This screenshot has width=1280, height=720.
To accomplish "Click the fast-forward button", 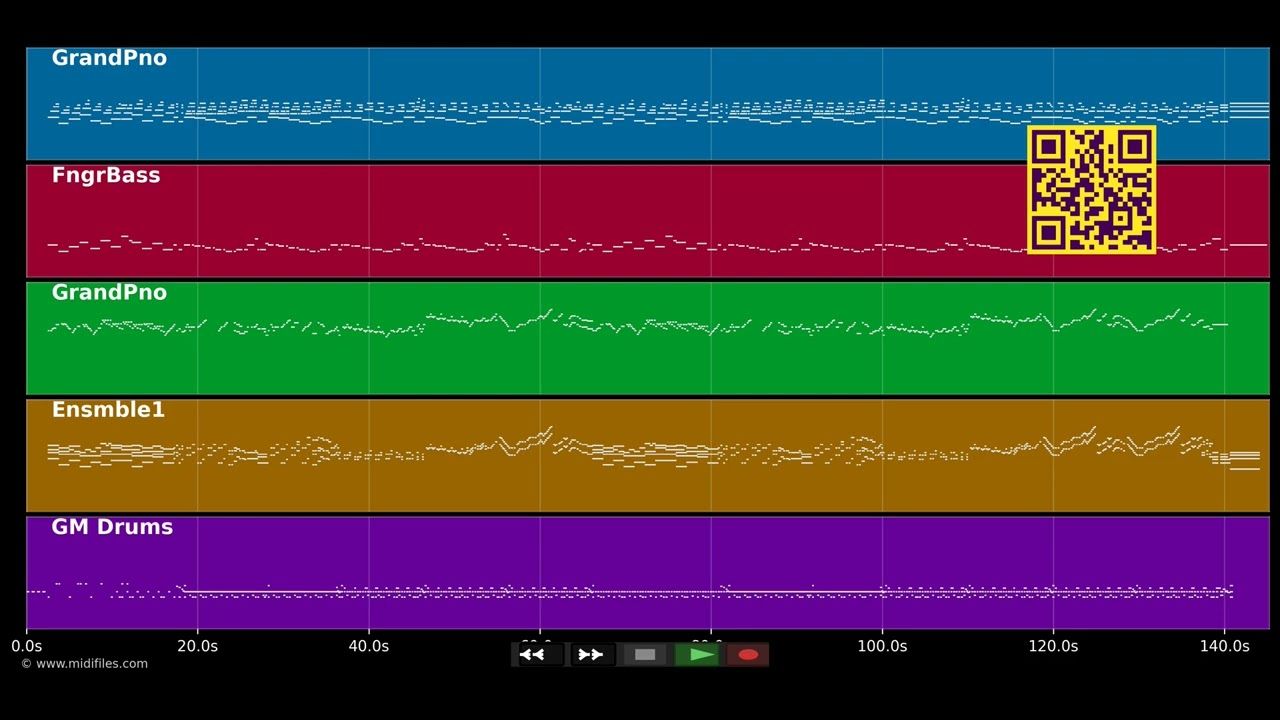I will (x=591, y=655).
